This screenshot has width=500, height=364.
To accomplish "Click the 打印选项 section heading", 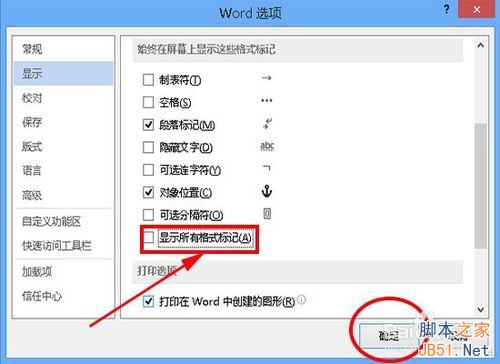I will click(x=157, y=271).
